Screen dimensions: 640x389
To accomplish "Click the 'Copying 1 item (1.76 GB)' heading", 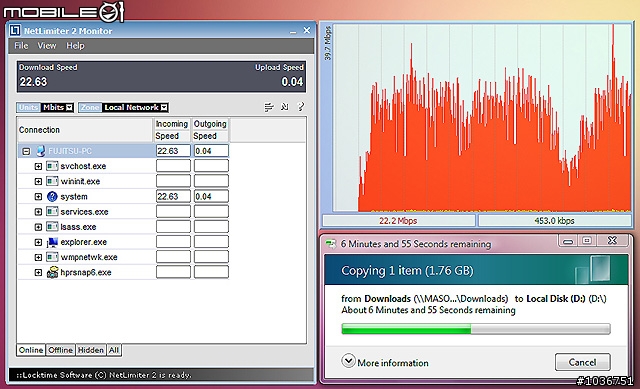I will (407, 271).
